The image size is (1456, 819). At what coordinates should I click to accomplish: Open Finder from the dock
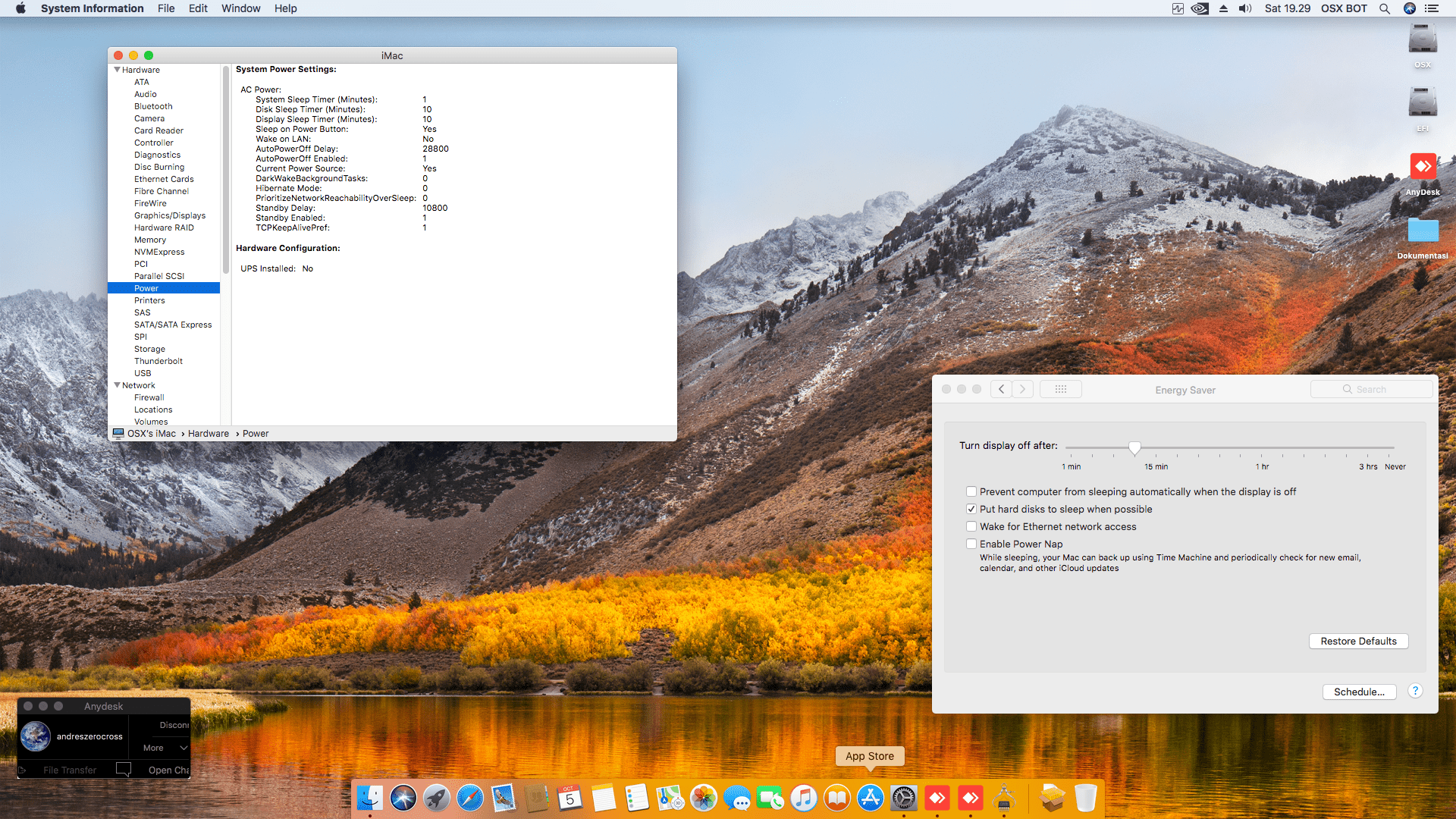point(370,798)
